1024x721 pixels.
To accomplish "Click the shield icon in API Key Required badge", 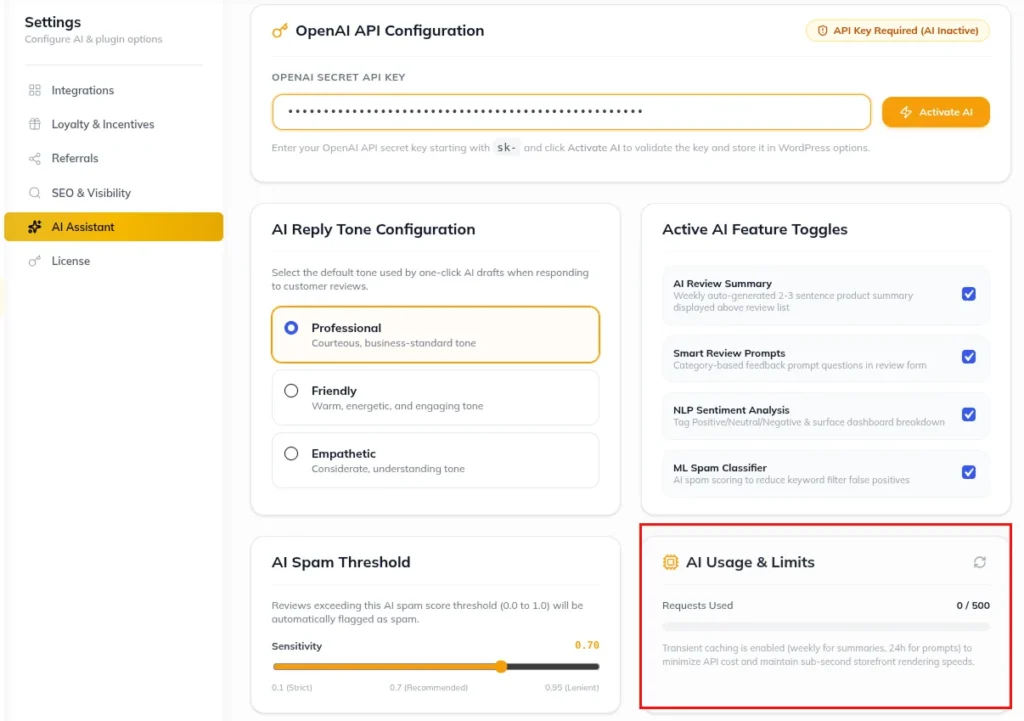I will (822, 31).
